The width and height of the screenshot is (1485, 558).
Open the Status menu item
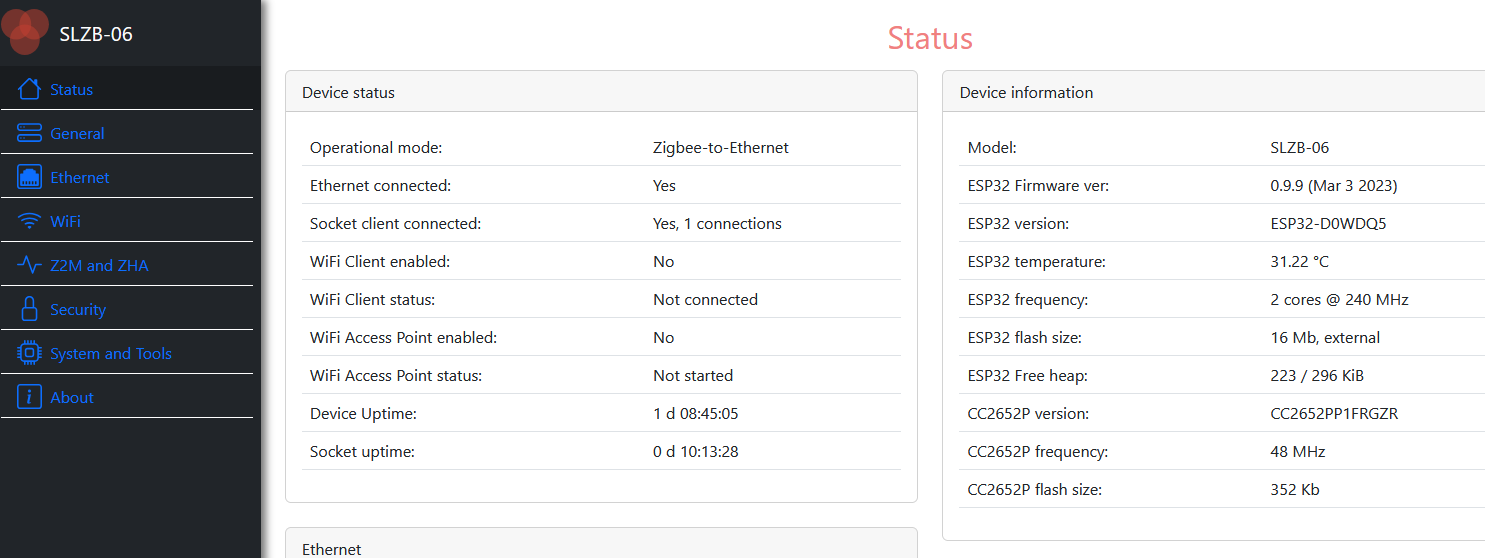[72, 89]
